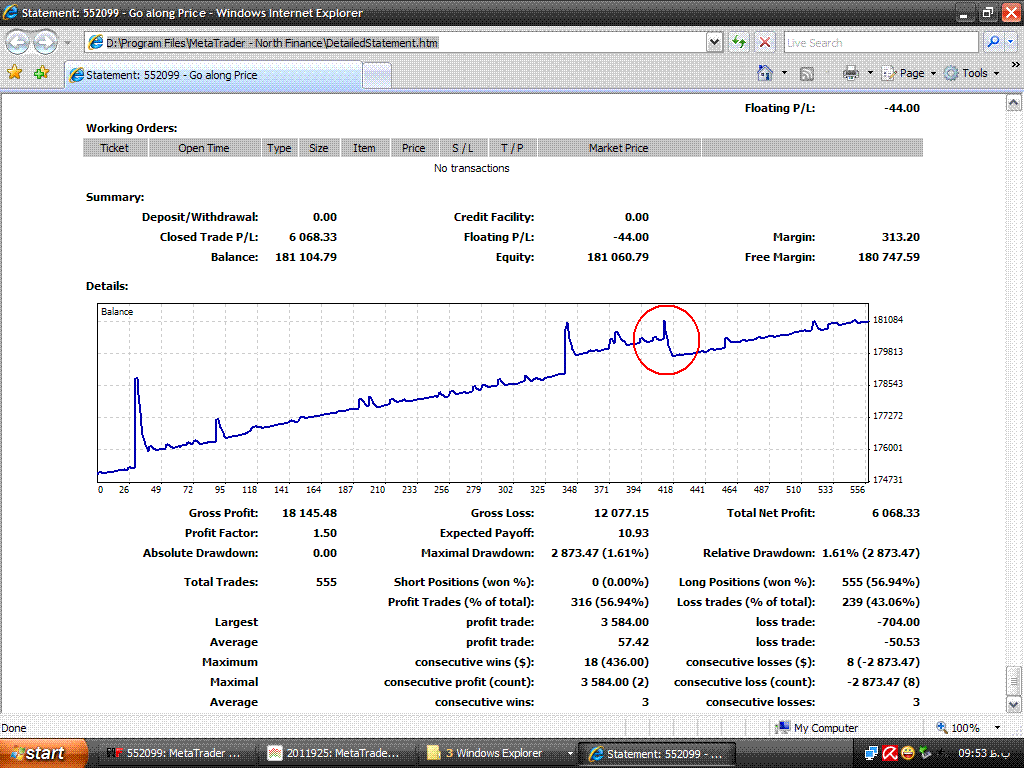Click the Refresh page icon
Screen dimensions: 1024x768
[x=739, y=42]
